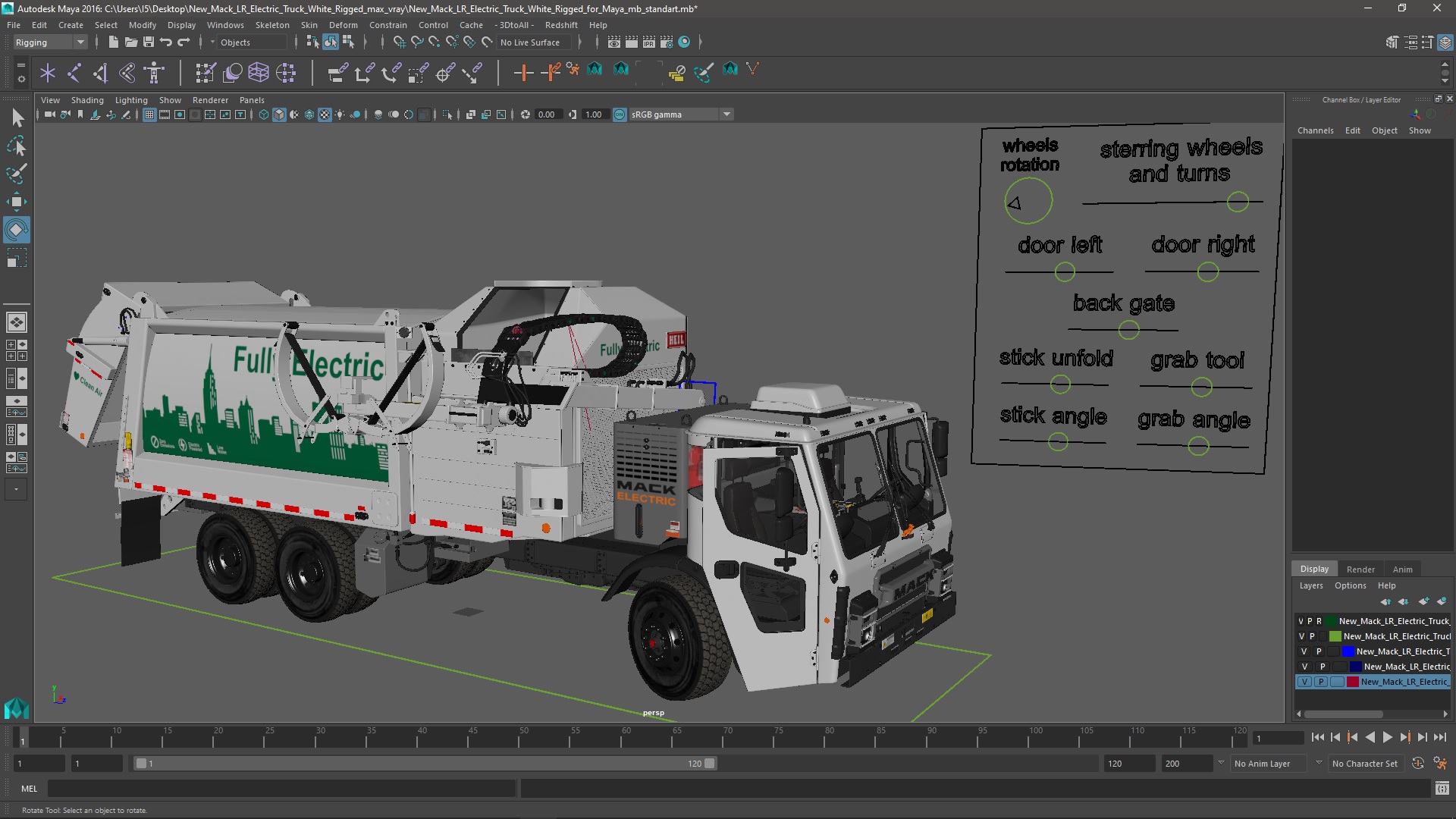Switch to the Render layer tab
The height and width of the screenshot is (819, 1456).
[1360, 570]
